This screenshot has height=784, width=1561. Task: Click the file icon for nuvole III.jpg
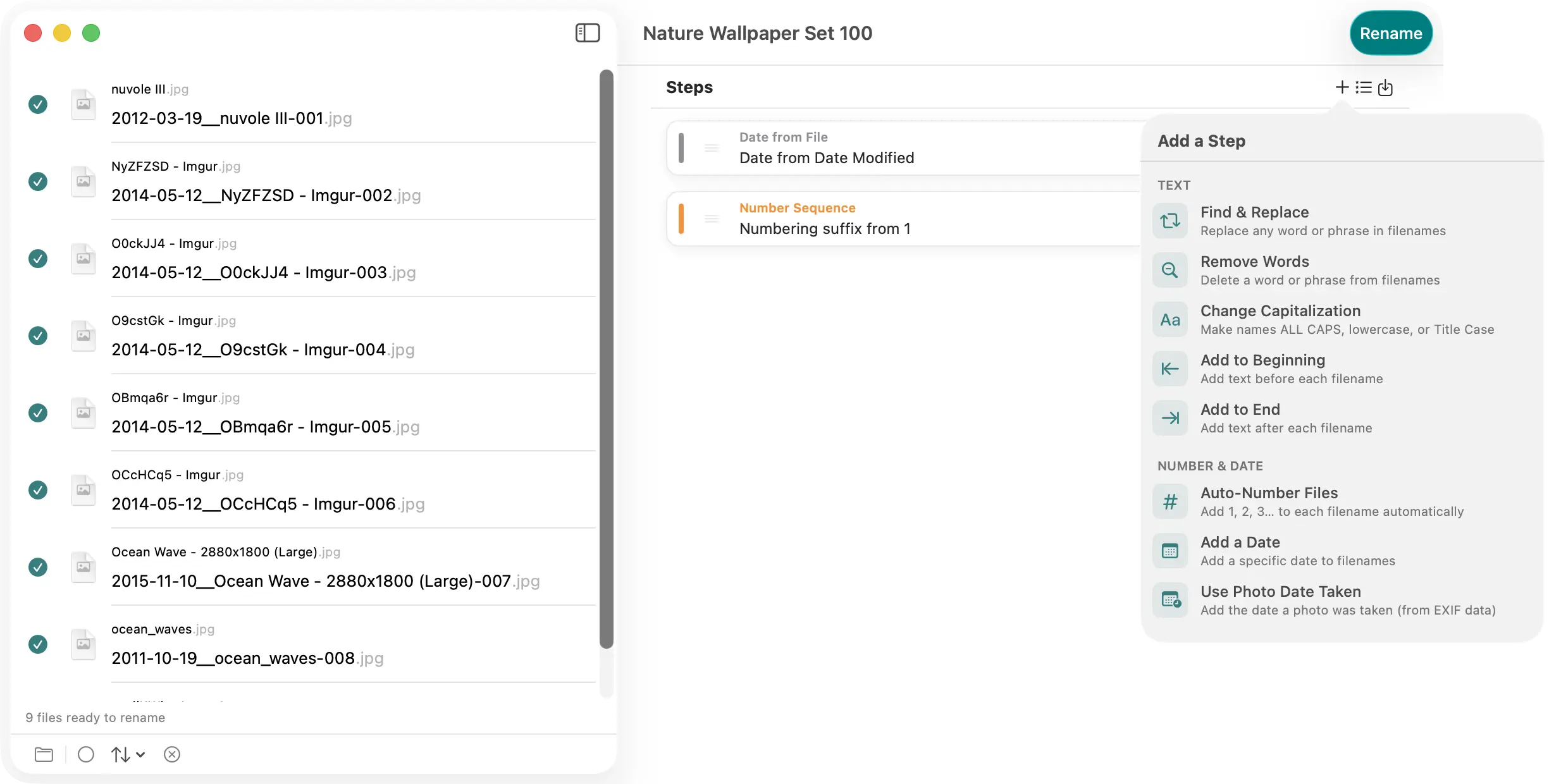(83, 104)
